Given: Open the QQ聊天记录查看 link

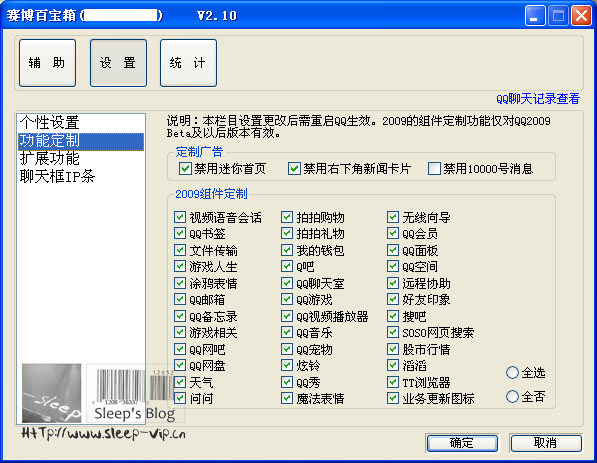Looking at the screenshot, I should [538, 99].
